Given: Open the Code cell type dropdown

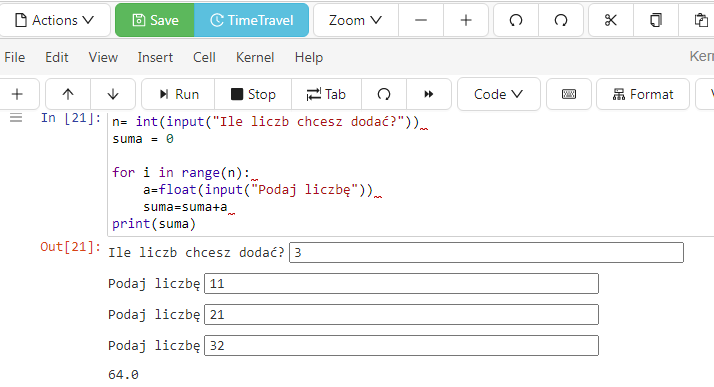Looking at the screenshot, I should [x=499, y=94].
